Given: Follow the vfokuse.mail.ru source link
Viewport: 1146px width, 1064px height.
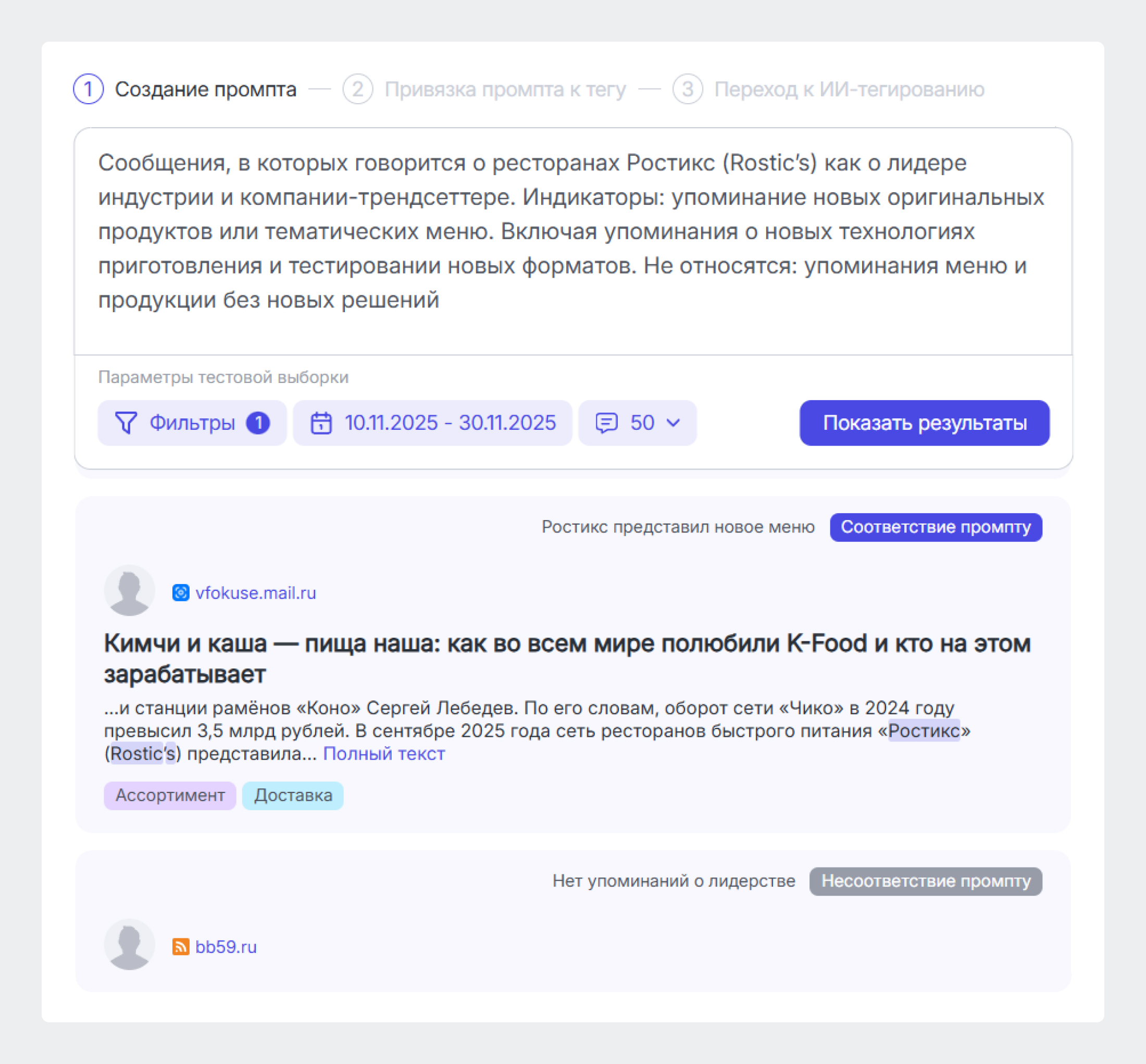Looking at the screenshot, I should point(255,592).
